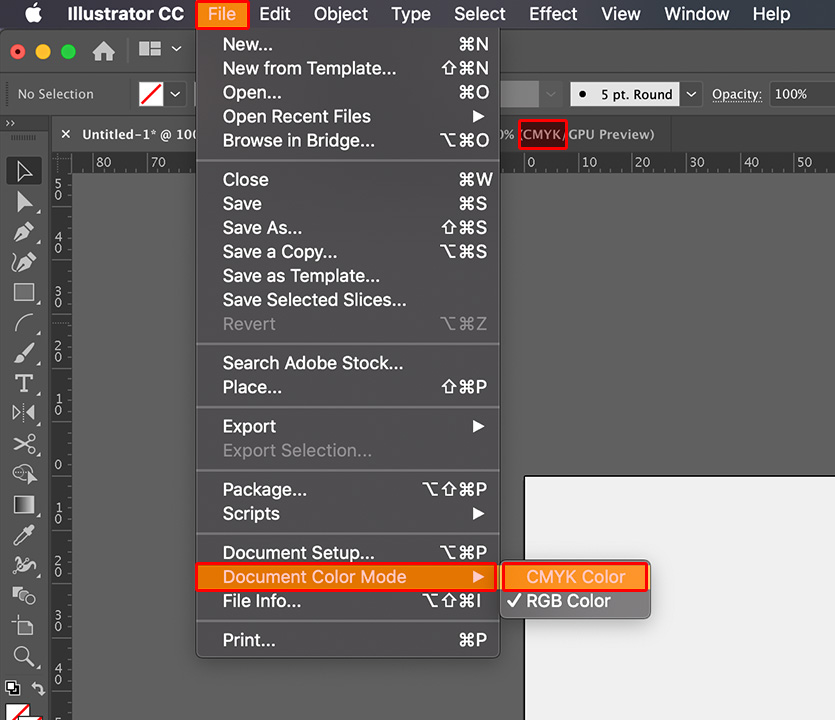Viewport: 835px width, 720px height.
Task: Open the Select menu
Action: 480,14
